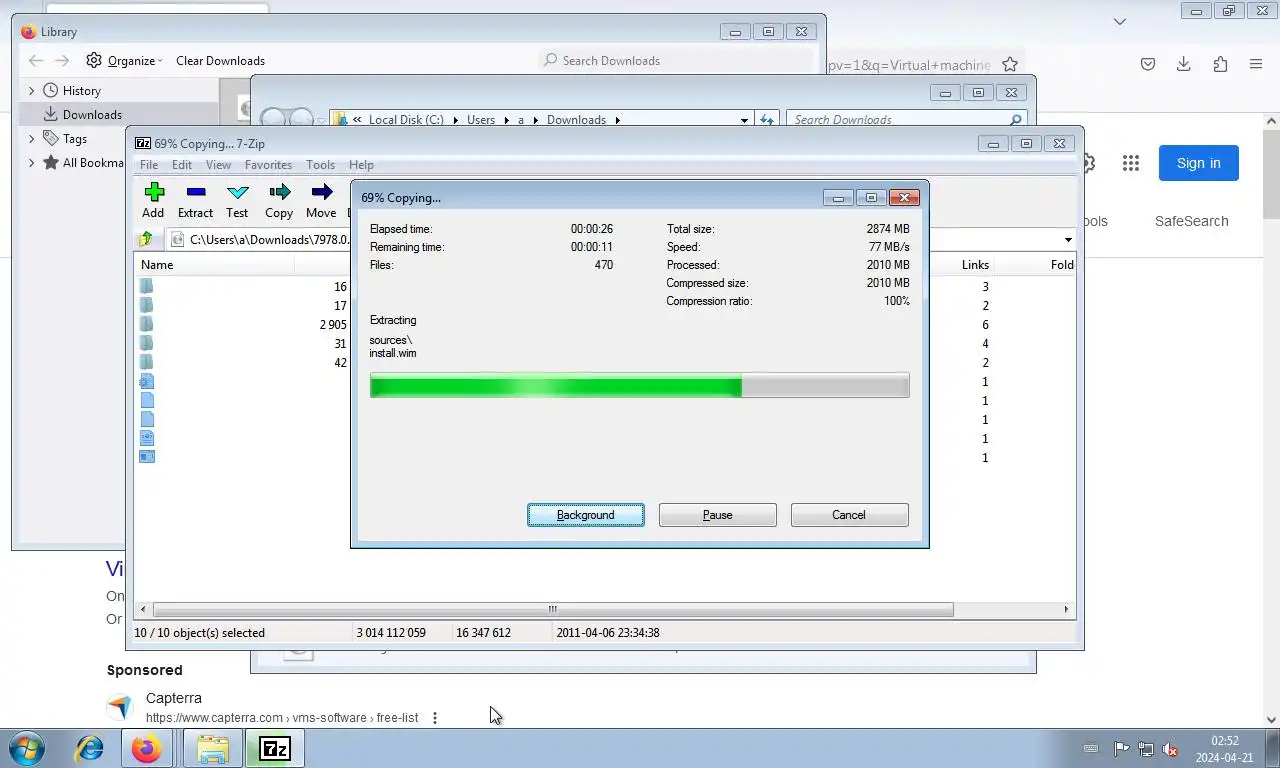Click Firefox list all tabs chevron
The width and height of the screenshot is (1280, 768).
1120,21
